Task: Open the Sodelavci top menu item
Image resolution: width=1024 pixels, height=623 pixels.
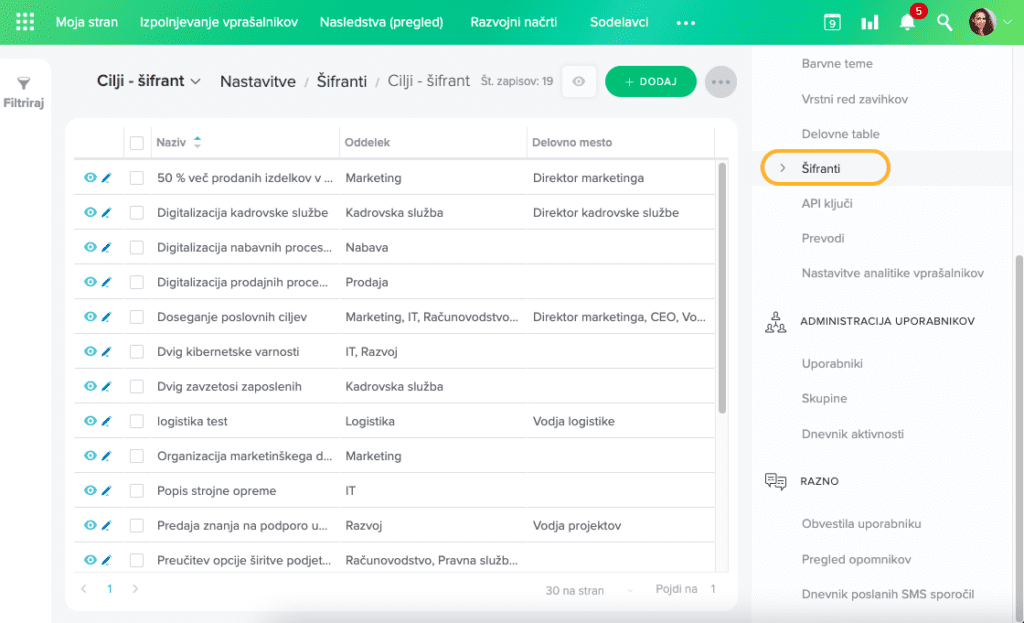Action: (619, 22)
